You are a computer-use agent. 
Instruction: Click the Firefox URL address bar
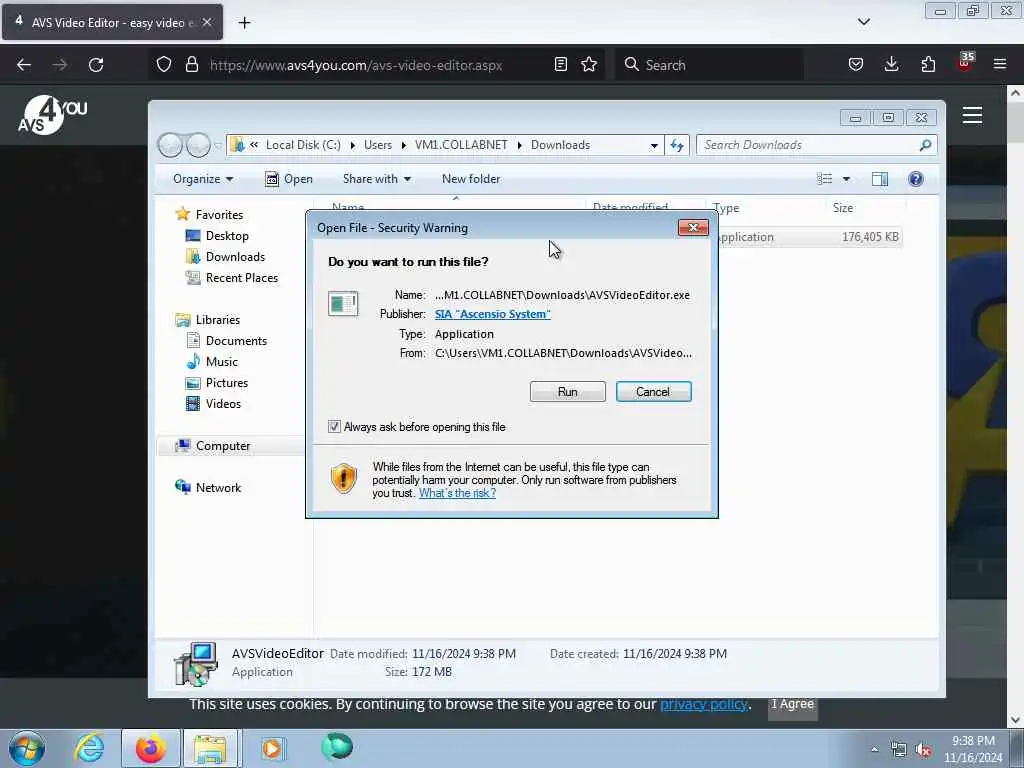[356, 65]
